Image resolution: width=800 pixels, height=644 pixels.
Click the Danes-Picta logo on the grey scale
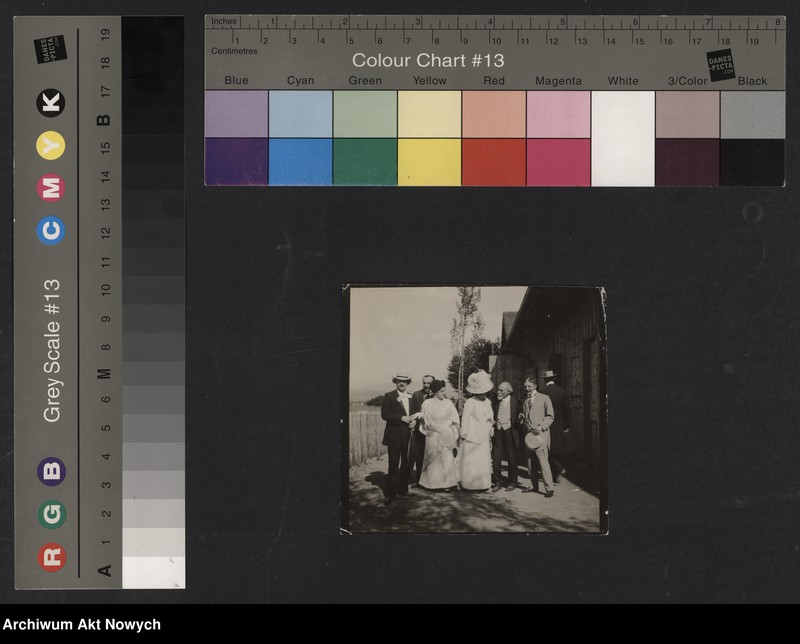tap(51, 49)
